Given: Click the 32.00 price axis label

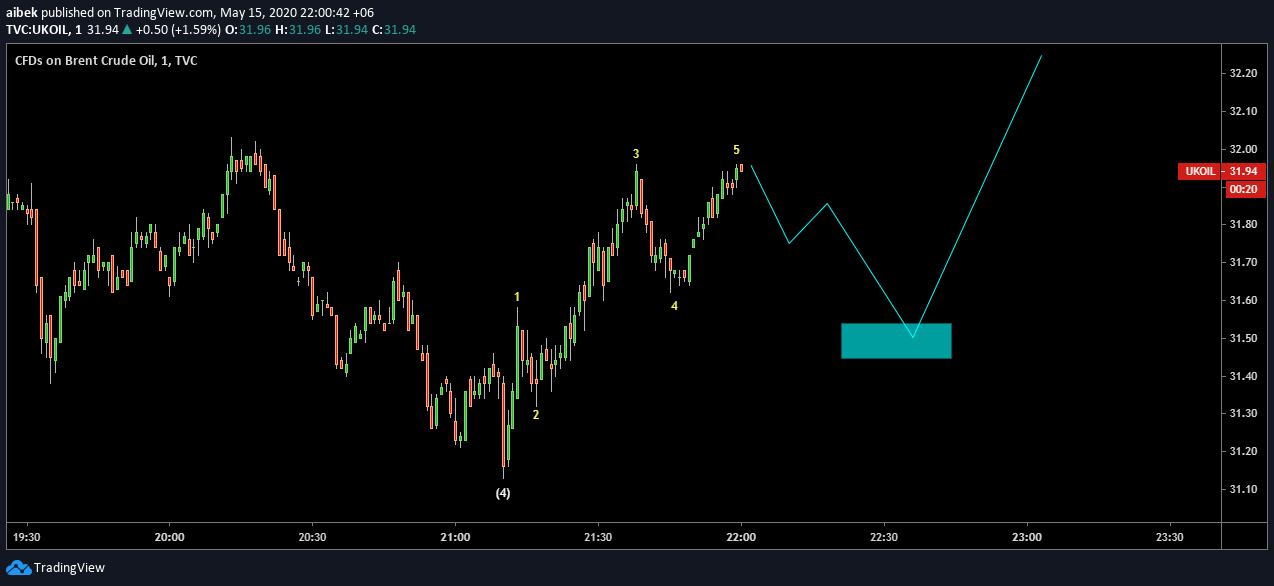Looking at the screenshot, I should click(1244, 149).
